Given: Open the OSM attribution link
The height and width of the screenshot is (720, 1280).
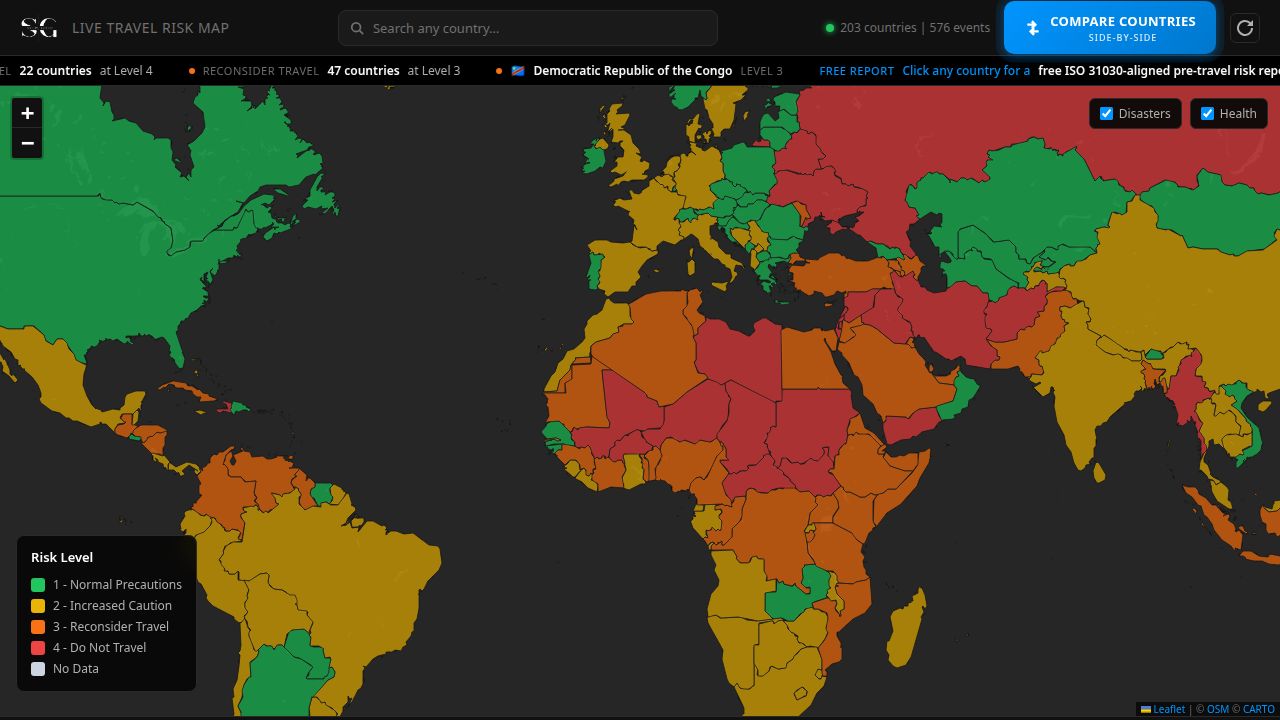Looking at the screenshot, I should 1217,709.
